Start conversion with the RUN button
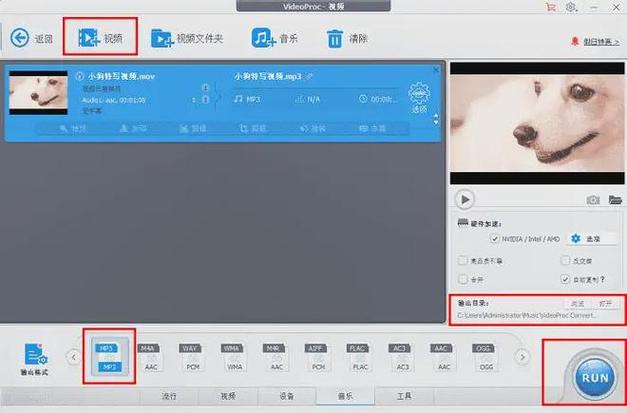Viewport: 627px width, 413px height. tap(595, 378)
